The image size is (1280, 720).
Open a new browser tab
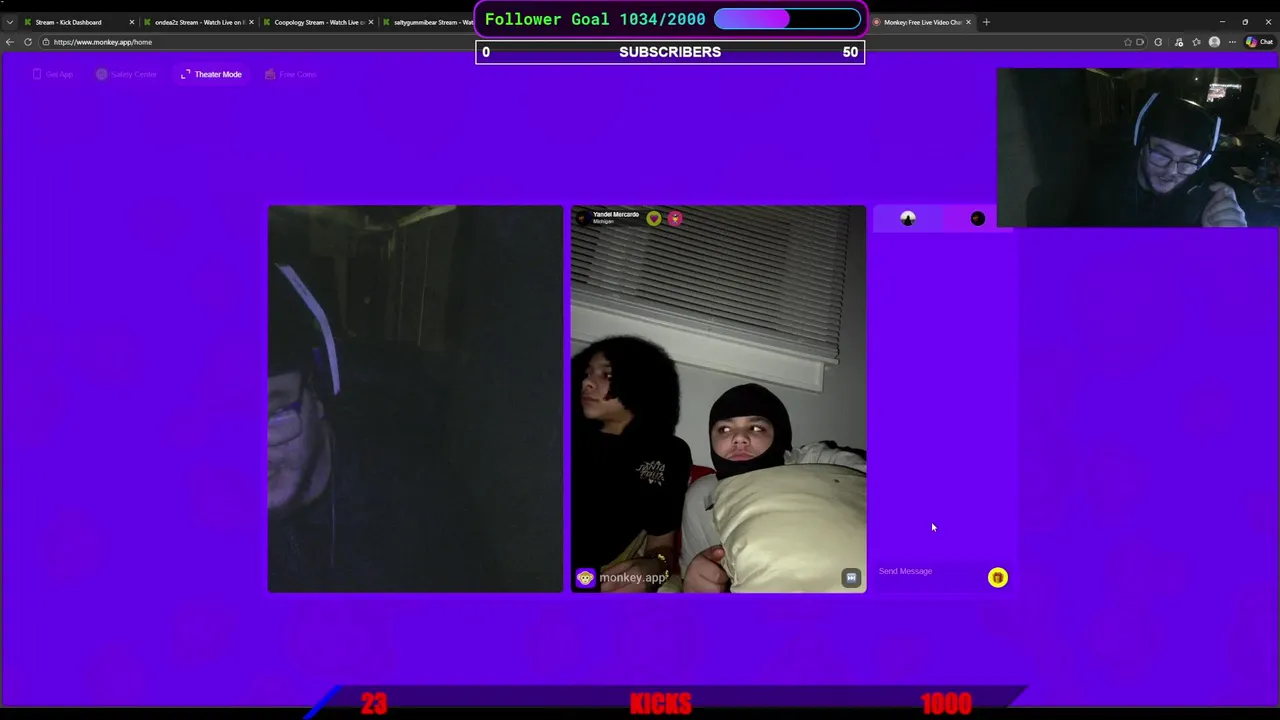pos(986,22)
